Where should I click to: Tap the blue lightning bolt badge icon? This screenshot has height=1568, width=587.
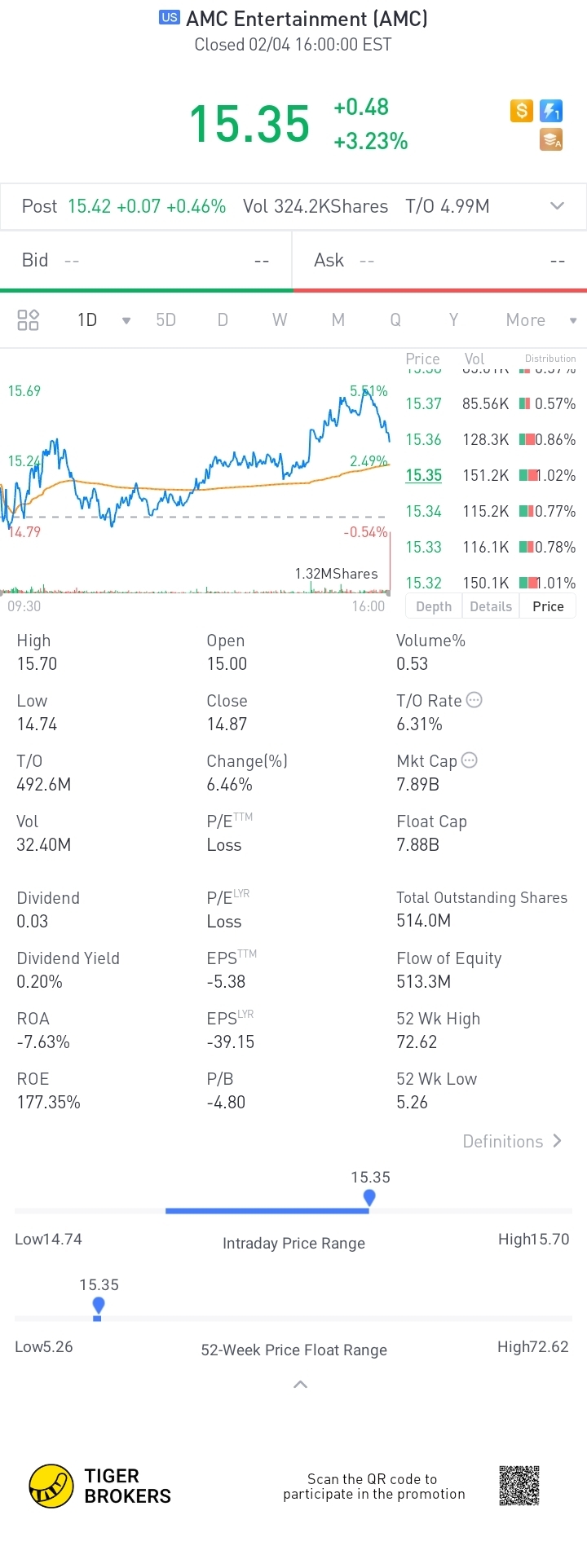pyautogui.click(x=552, y=111)
